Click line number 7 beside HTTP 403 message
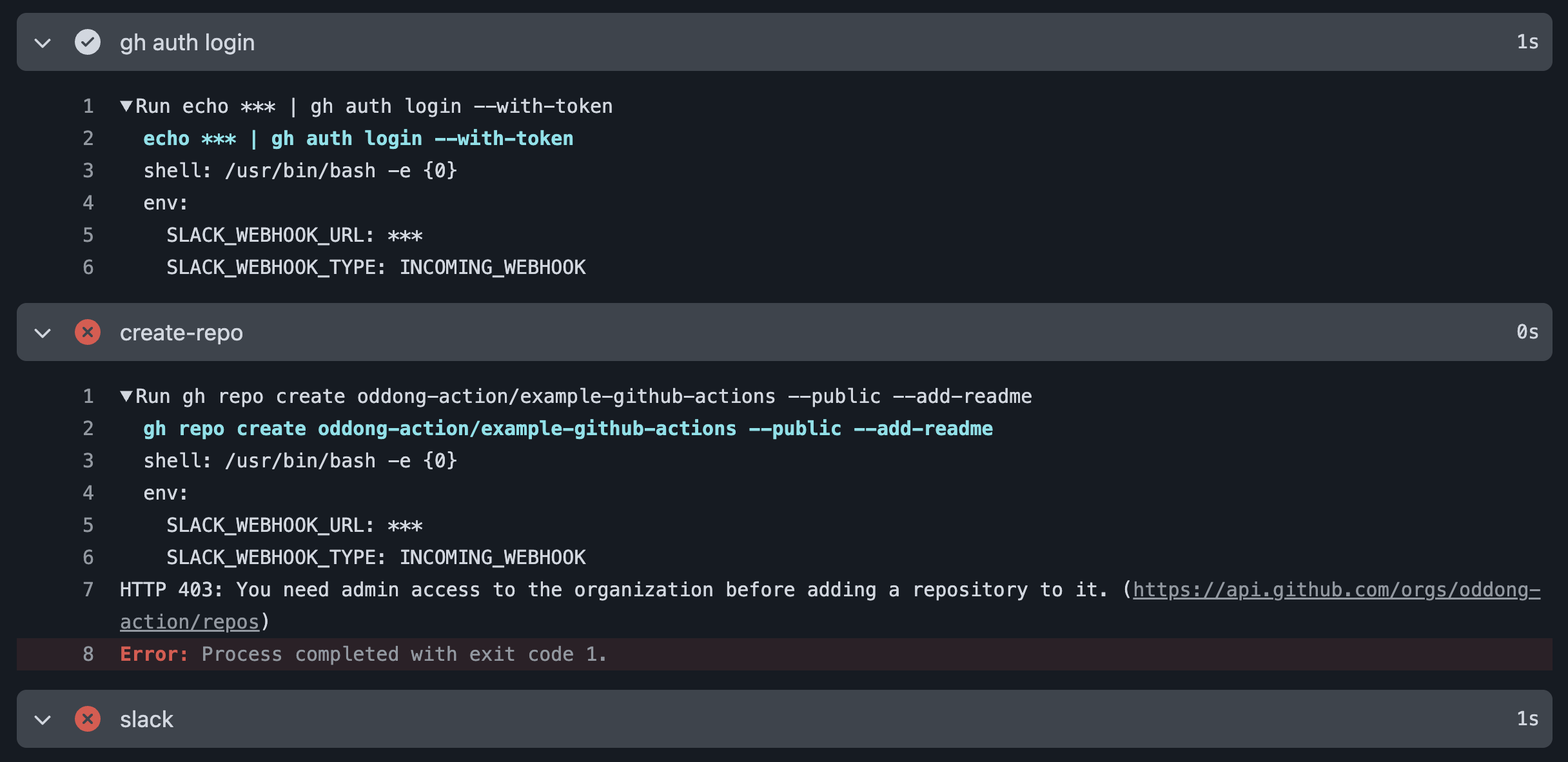This screenshot has width=1568, height=762. [88, 590]
